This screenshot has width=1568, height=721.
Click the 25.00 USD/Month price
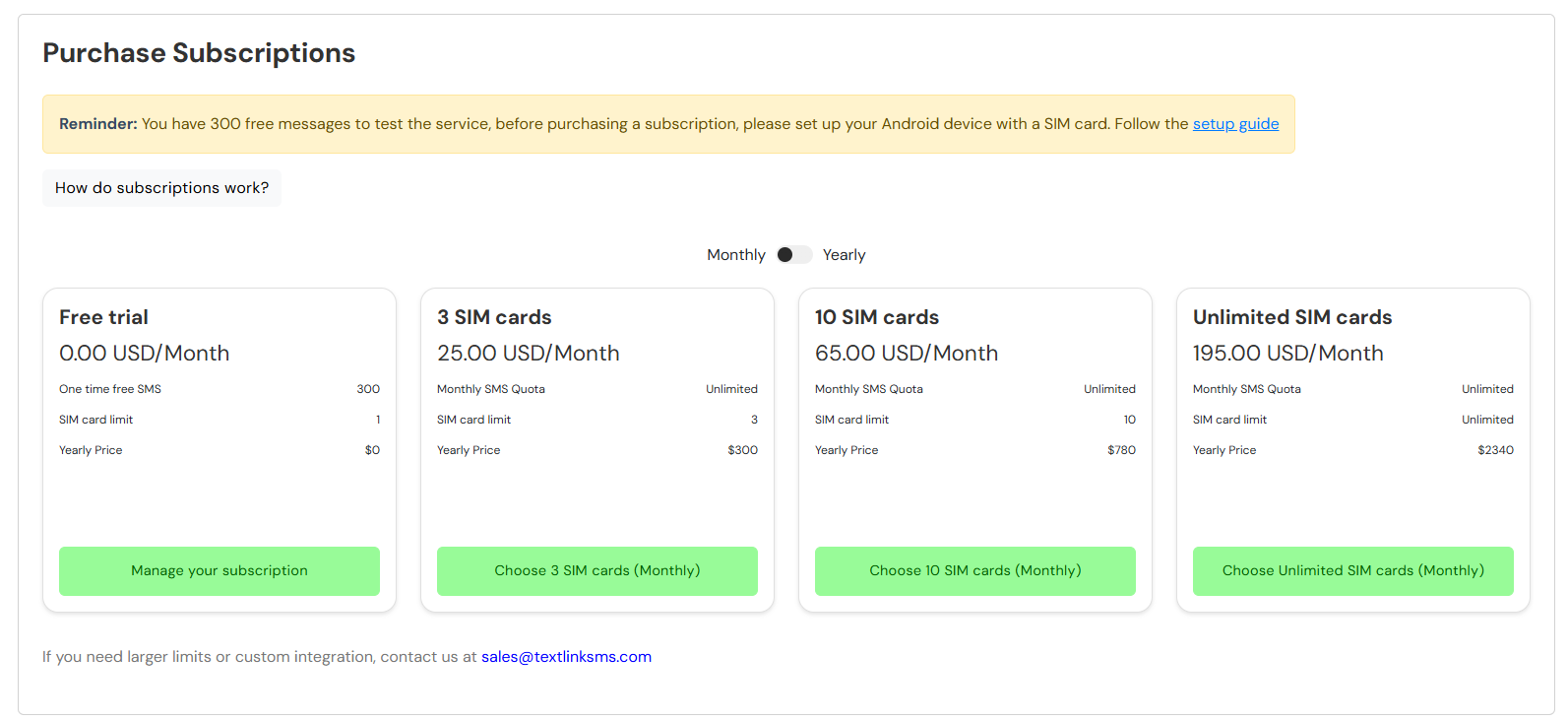coord(528,354)
